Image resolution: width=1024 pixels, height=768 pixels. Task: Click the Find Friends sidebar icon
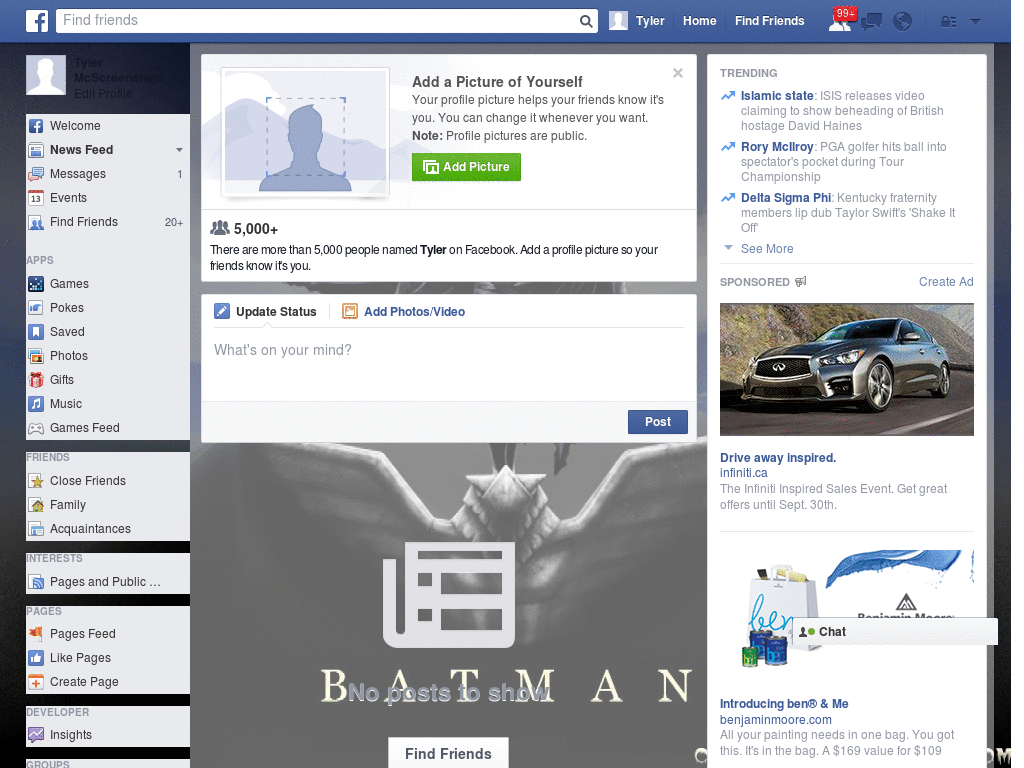[x=36, y=222]
